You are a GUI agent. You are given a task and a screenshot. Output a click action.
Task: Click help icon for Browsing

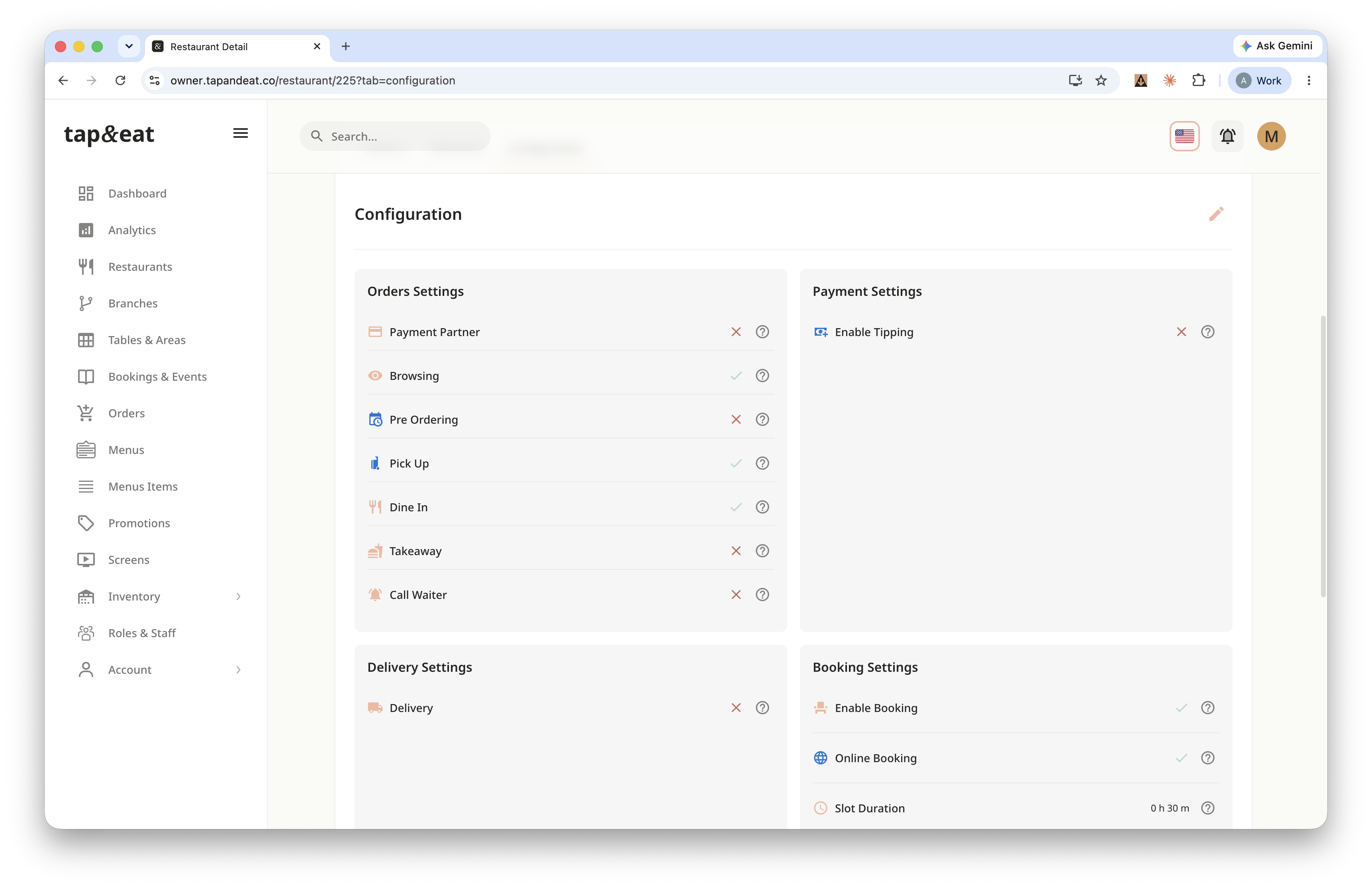[x=762, y=376]
